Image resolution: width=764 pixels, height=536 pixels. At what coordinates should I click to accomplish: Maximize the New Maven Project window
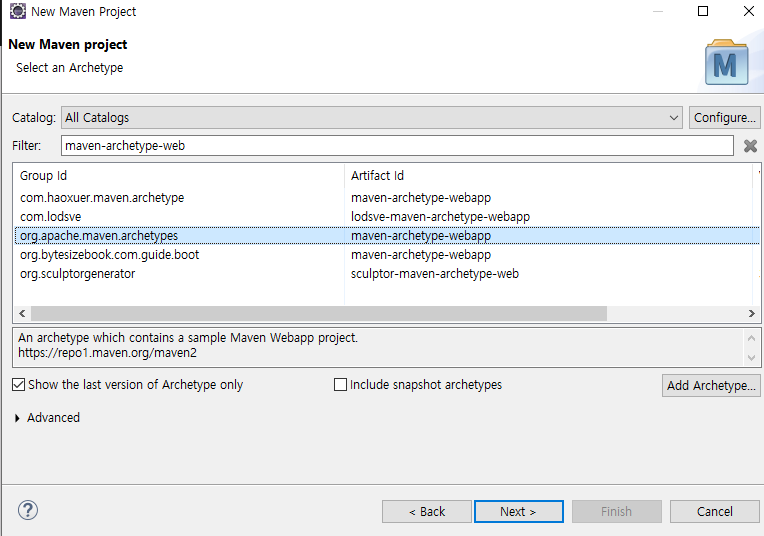pos(703,11)
